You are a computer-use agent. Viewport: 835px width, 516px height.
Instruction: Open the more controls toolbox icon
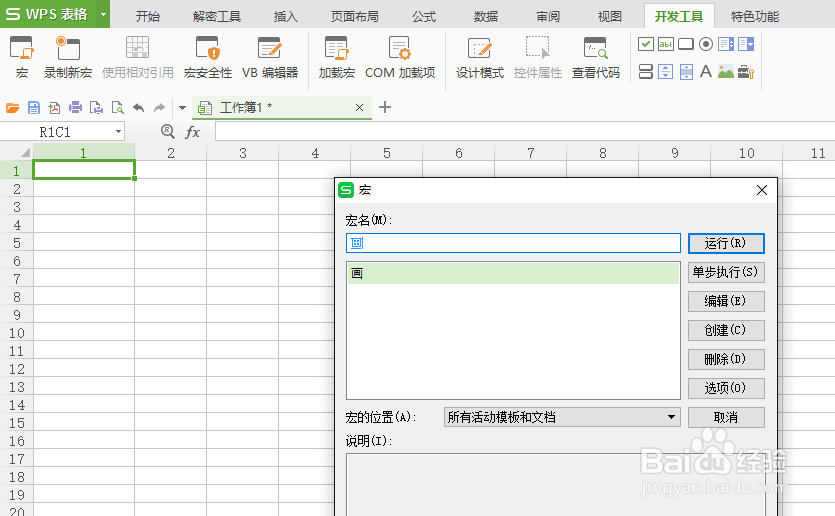pyautogui.click(x=746, y=71)
